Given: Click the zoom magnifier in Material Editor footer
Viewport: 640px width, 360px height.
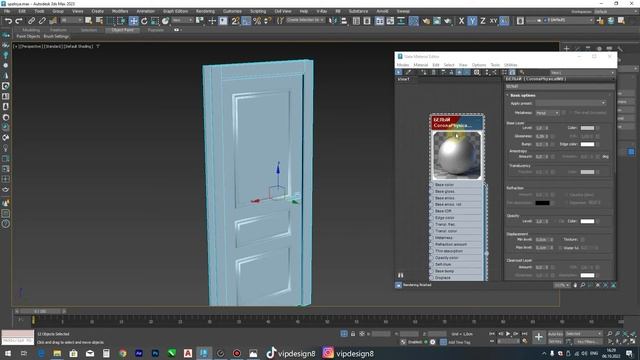Looking at the screenshot, I should 582,285.
